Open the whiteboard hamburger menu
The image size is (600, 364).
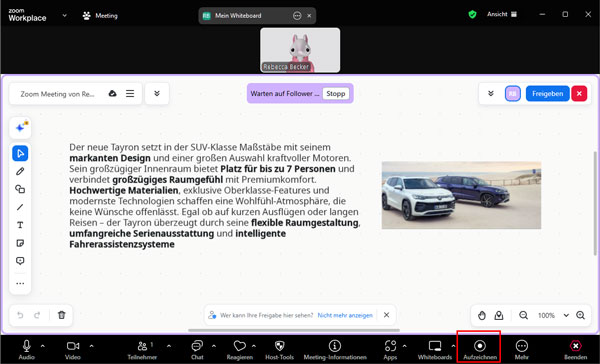point(130,93)
